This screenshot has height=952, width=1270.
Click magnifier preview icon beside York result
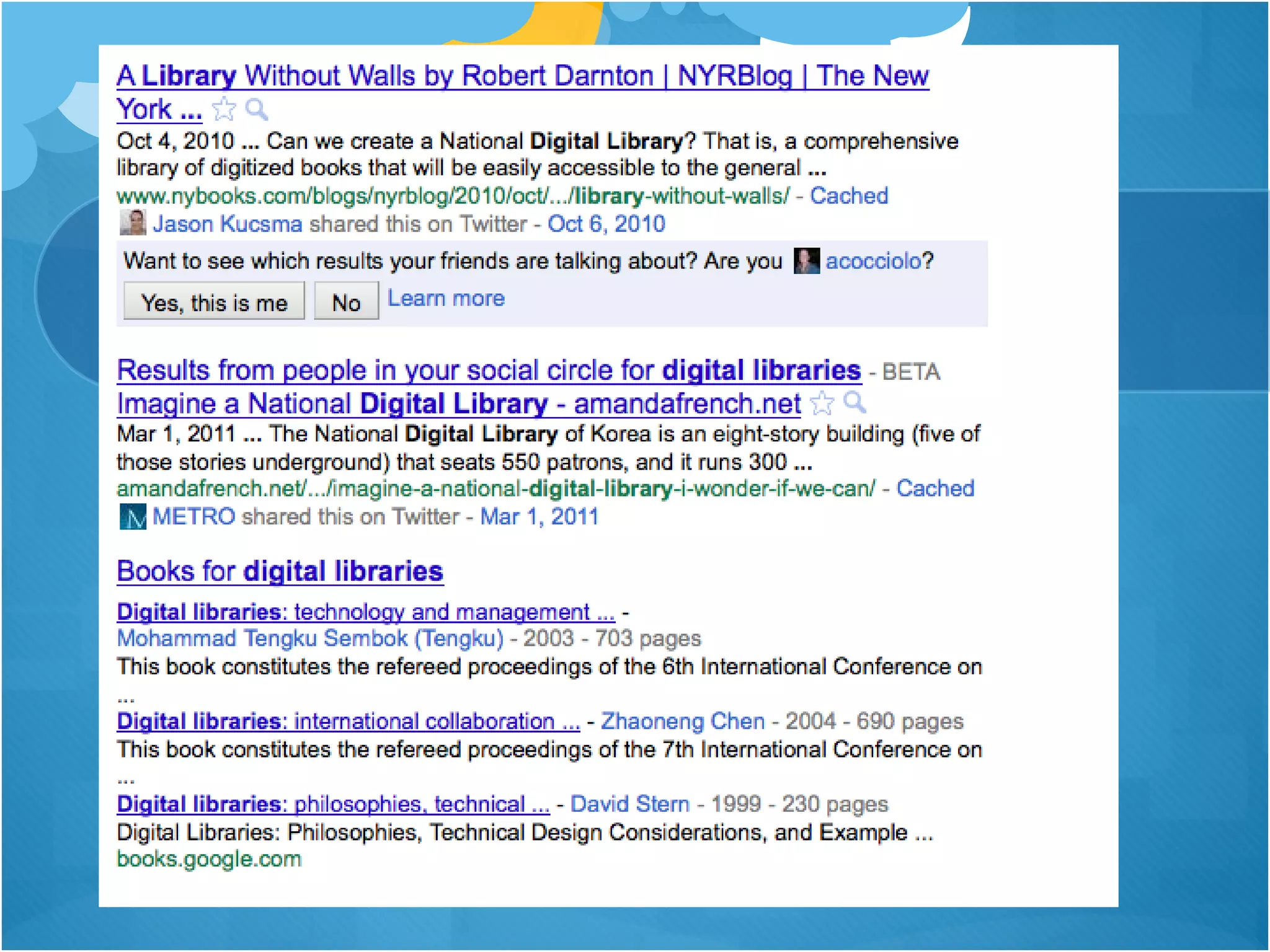(x=257, y=110)
